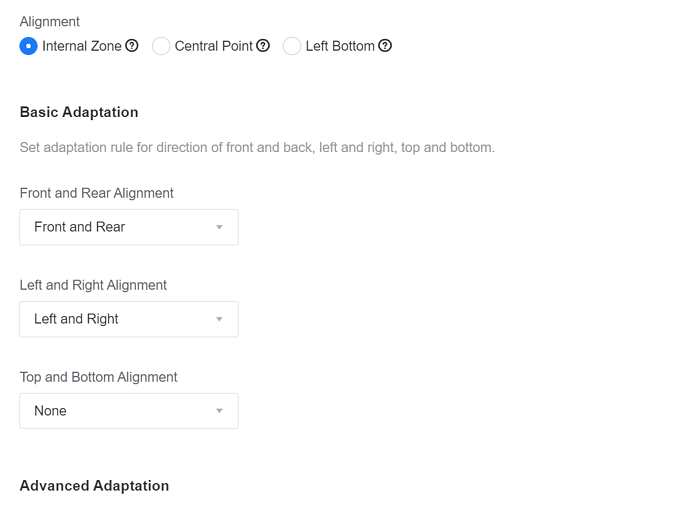Click the Left Bottom label text
This screenshot has height=505, width=688.
(x=340, y=46)
